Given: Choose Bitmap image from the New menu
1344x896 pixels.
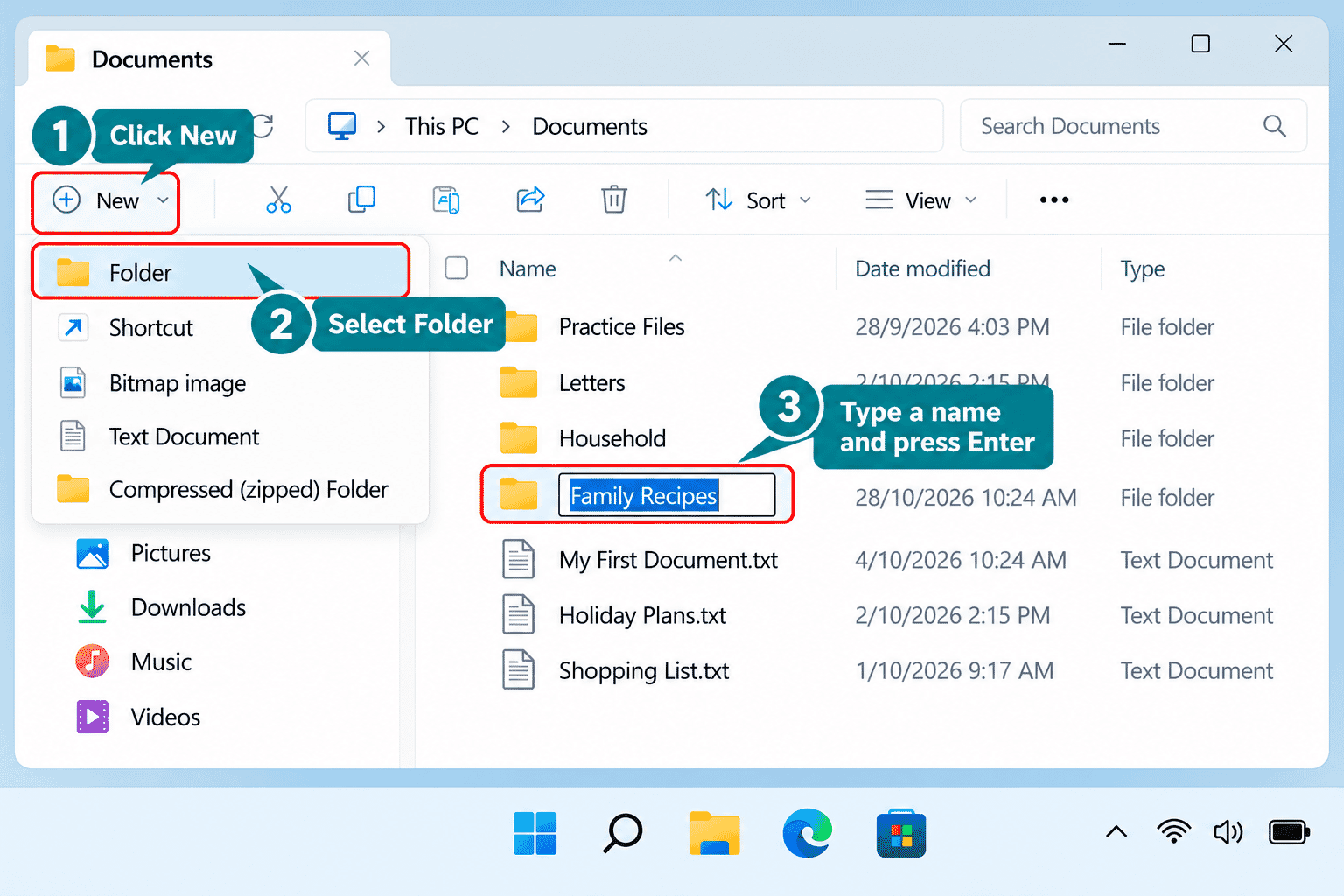Looking at the screenshot, I should 229,383.
